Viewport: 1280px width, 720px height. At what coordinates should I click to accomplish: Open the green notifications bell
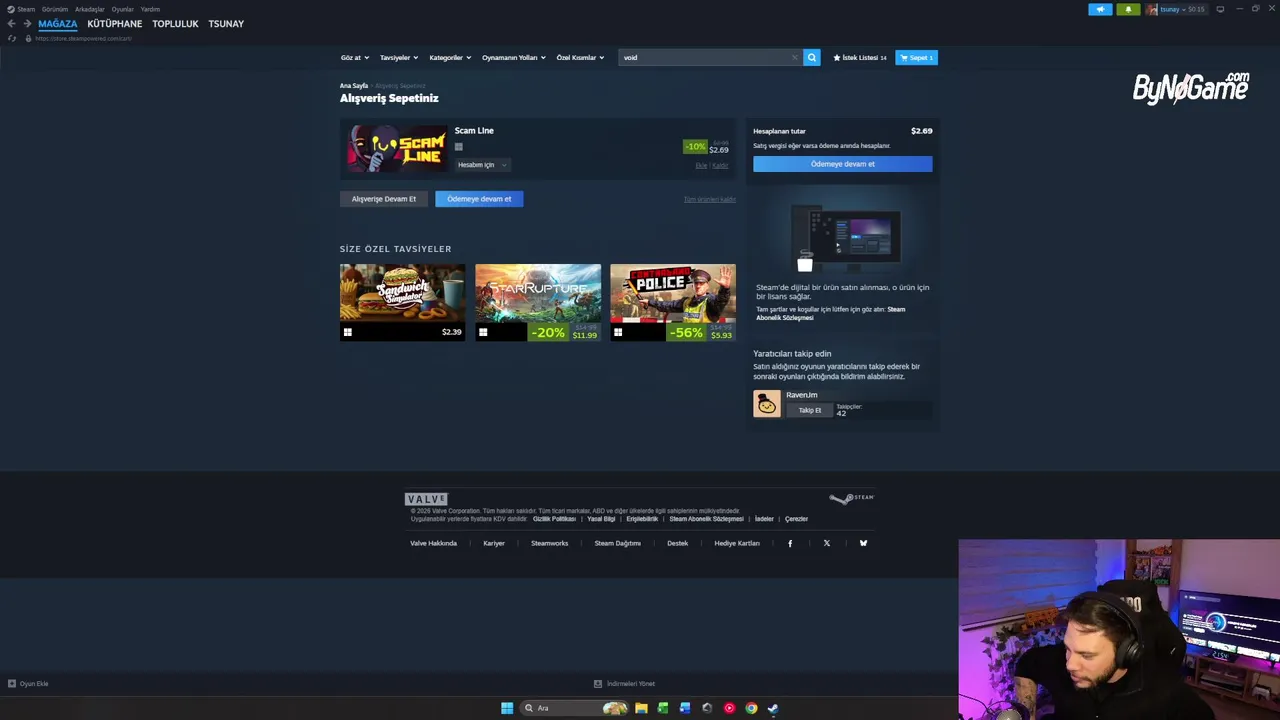(x=1128, y=9)
